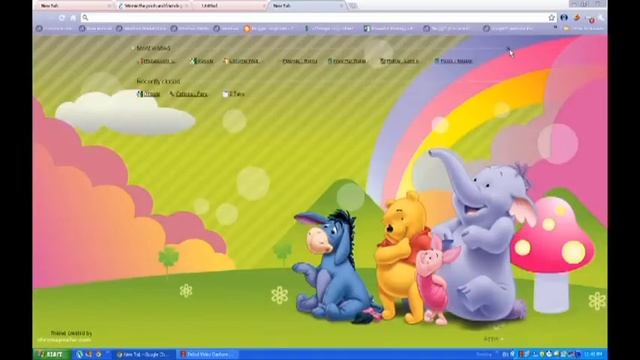Viewport: 640px width, 360px height.
Task: Close the Untitled tab
Action: 264,6
